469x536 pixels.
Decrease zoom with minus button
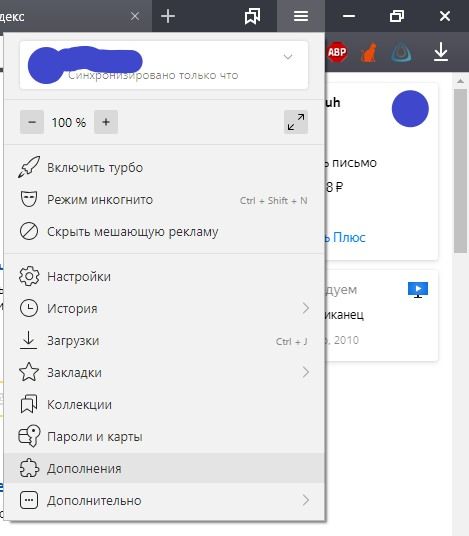[x=32, y=122]
